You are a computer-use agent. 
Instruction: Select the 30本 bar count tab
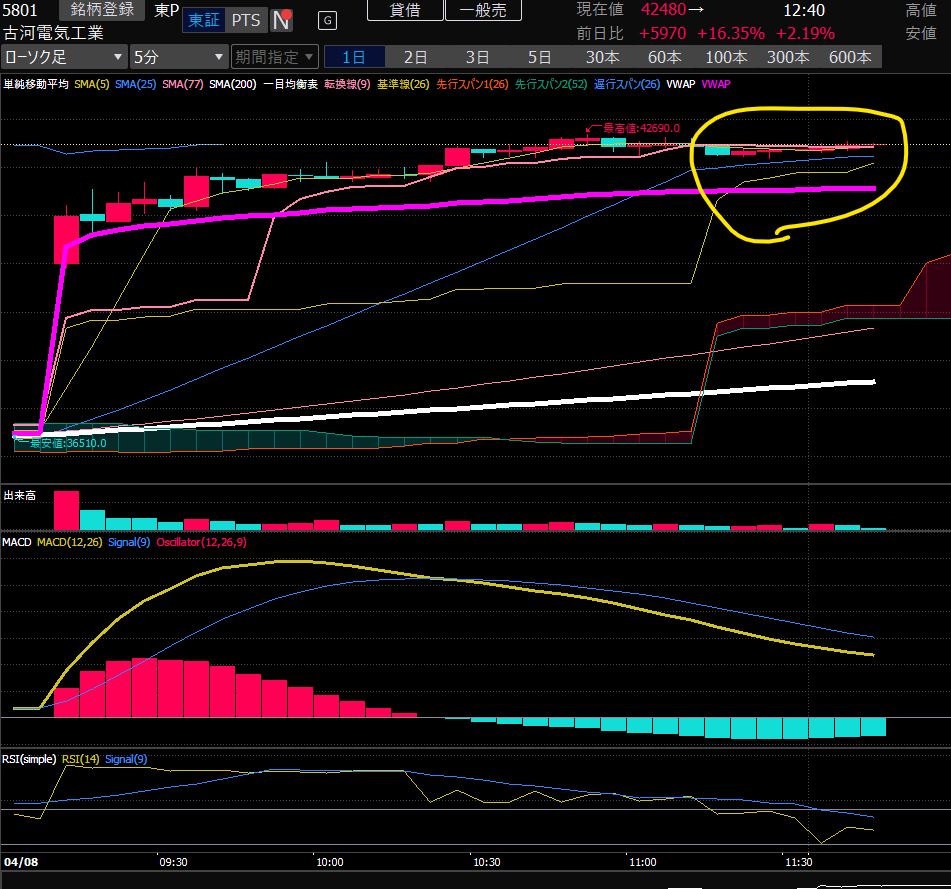point(602,56)
